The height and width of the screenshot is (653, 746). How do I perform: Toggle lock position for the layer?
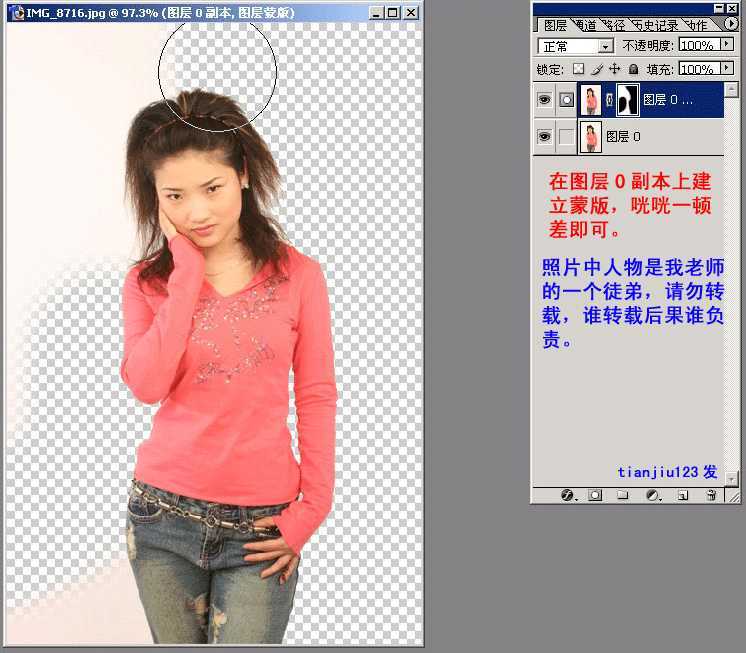[615, 69]
